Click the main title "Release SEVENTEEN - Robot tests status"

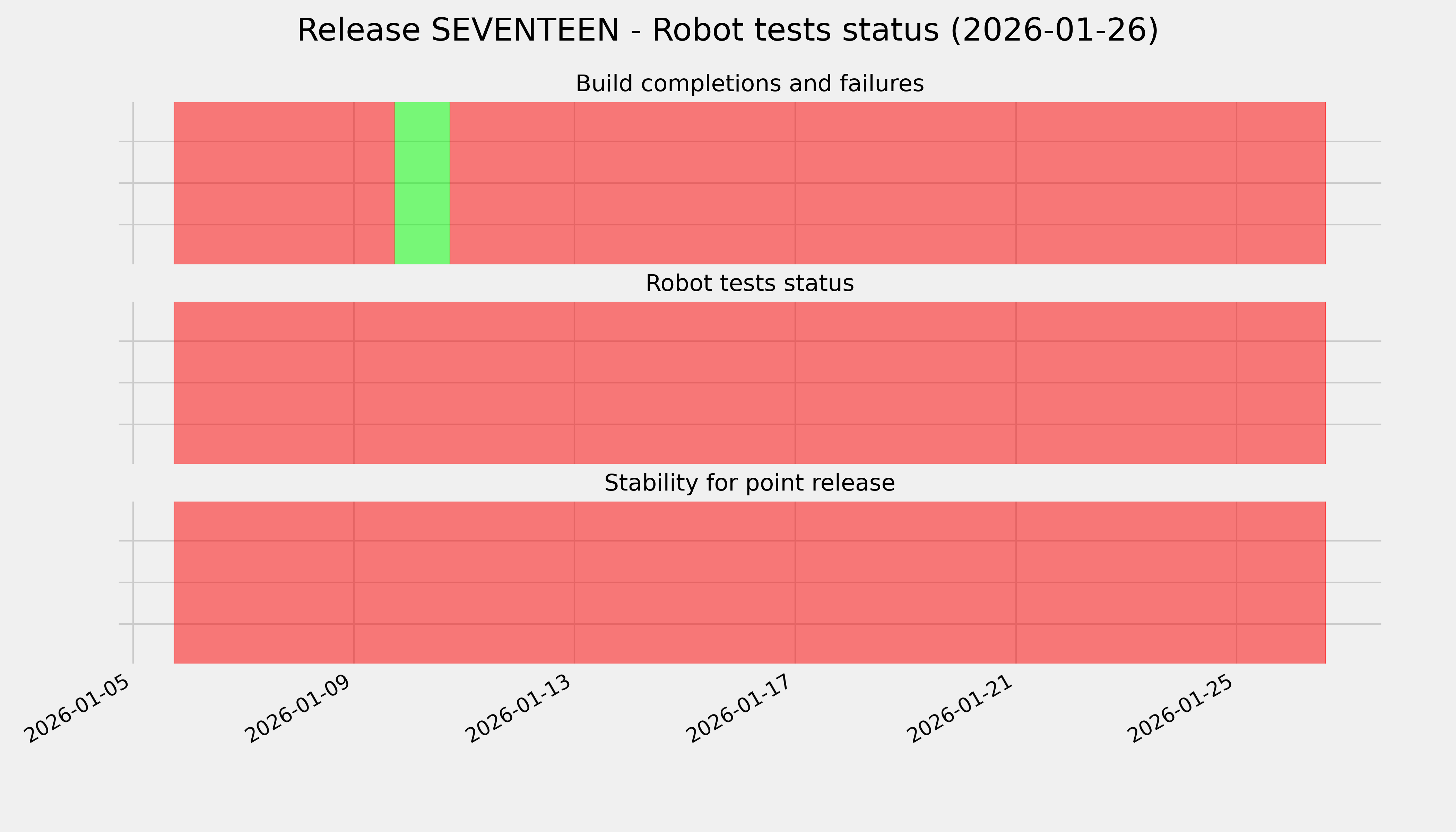727,30
